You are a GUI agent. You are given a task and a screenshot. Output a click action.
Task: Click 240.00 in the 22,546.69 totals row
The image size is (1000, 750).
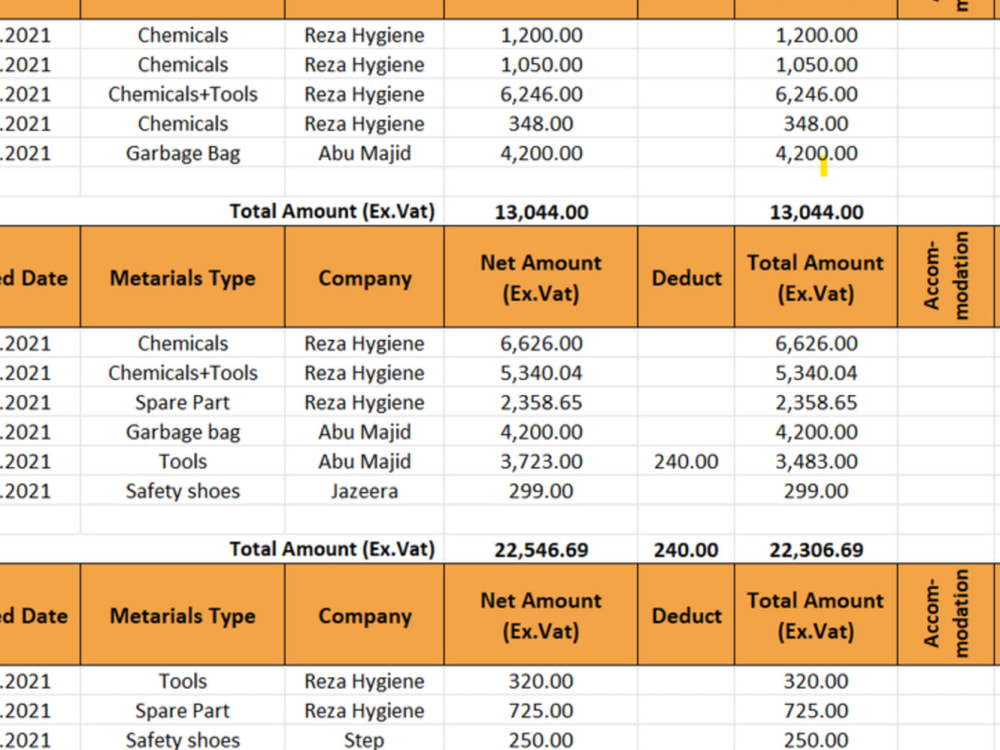pos(686,550)
